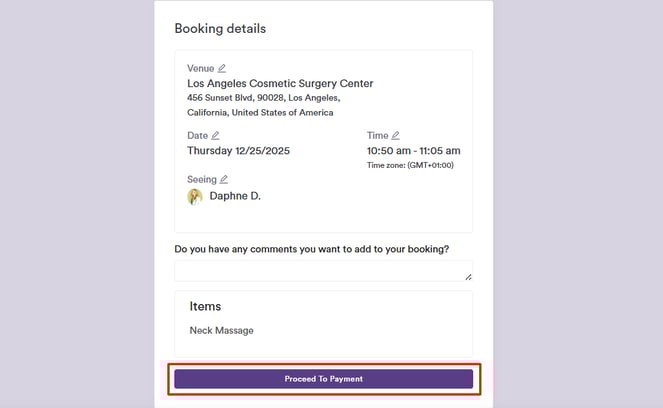Viewport: 663px width, 408px height.
Task: Select the 456 Sunset Blvd address line
Action: tap(263, 99)
